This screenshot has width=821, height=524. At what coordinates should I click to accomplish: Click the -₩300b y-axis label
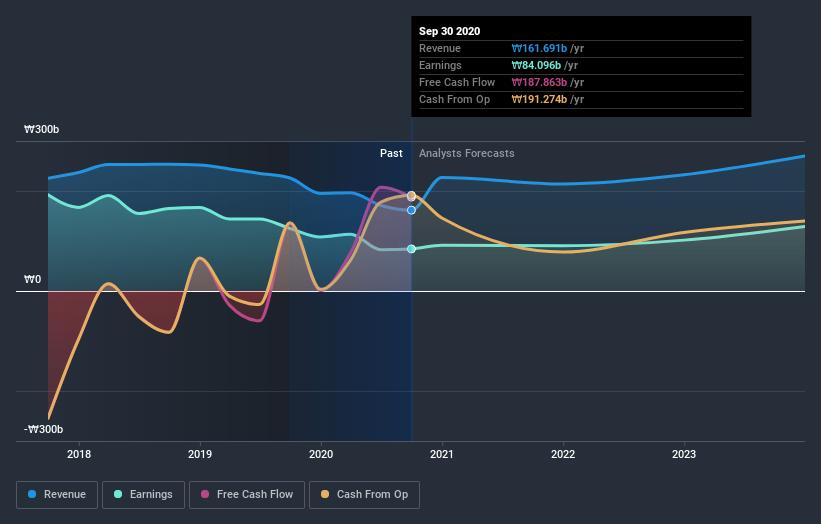coord(43,429)
